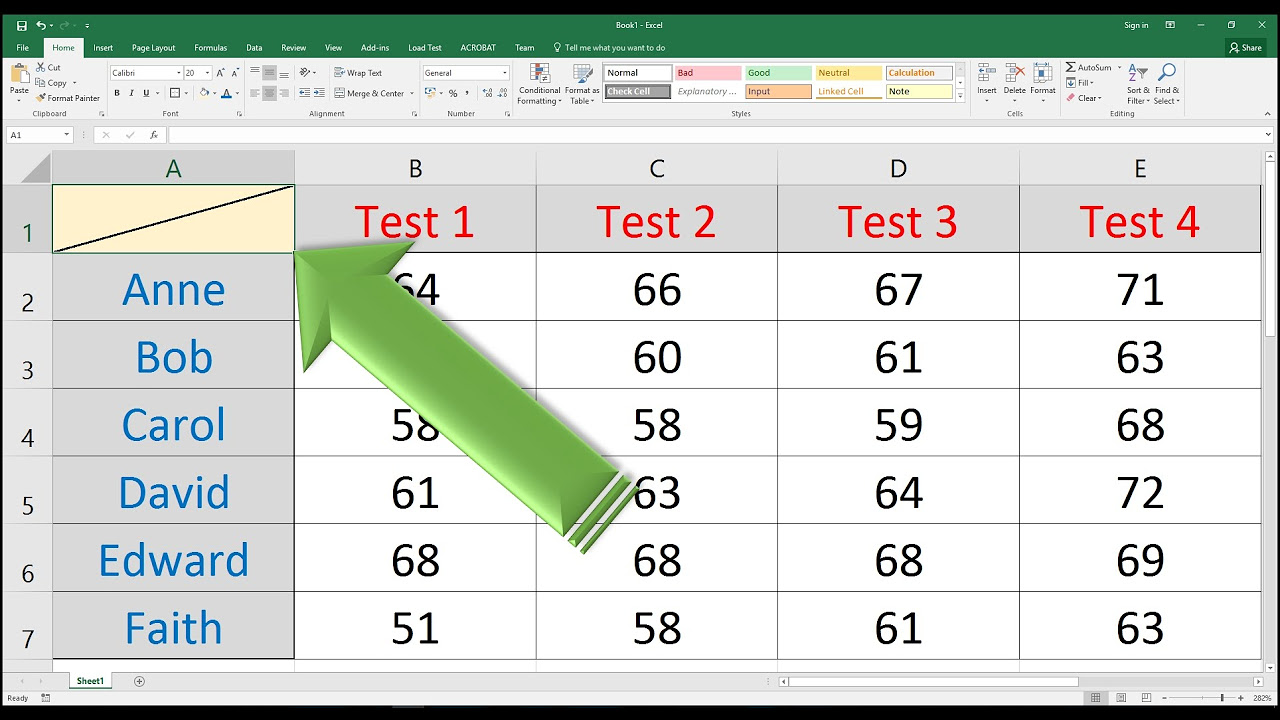Image resolution: width=1280 pixels, height=720 pixels.
Task: Toggle Bold formatting
Action: point(117,93)
